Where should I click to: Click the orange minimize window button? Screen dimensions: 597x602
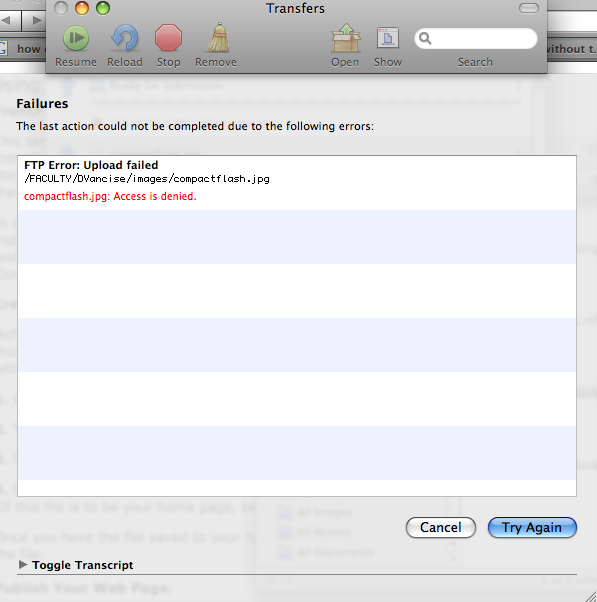[82, 8]
